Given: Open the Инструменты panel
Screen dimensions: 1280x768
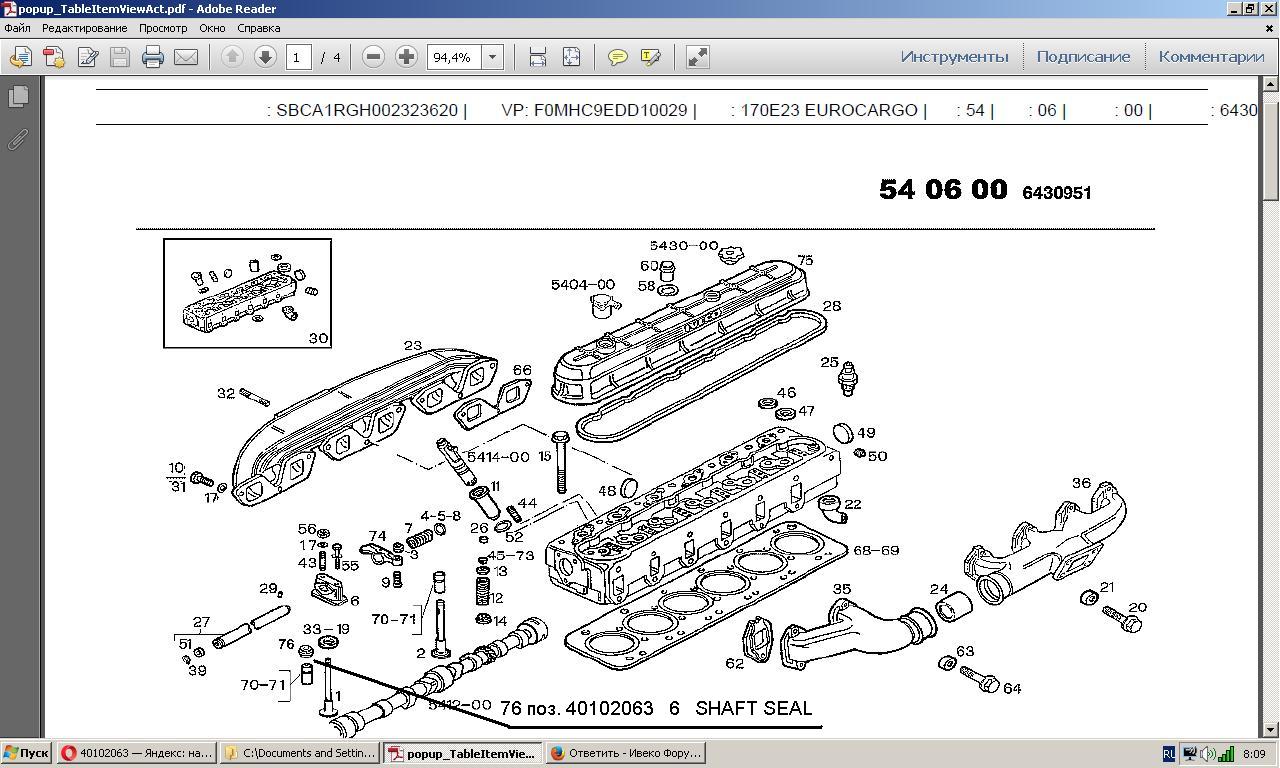Looking at the screenshot, I should tap(954, 56).
